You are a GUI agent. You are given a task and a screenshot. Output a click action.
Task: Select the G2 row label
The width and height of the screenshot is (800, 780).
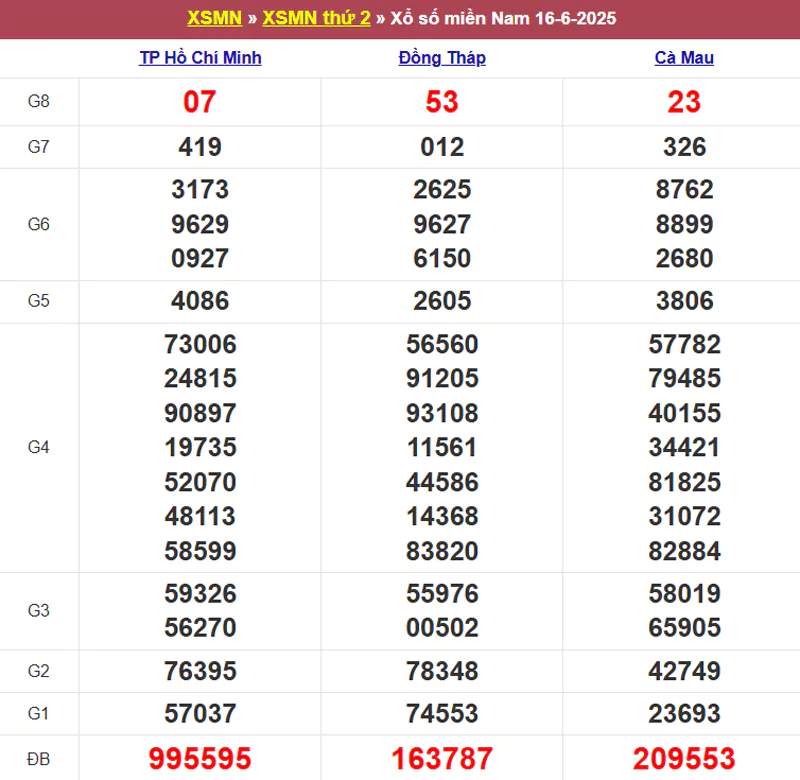(39, 671)
